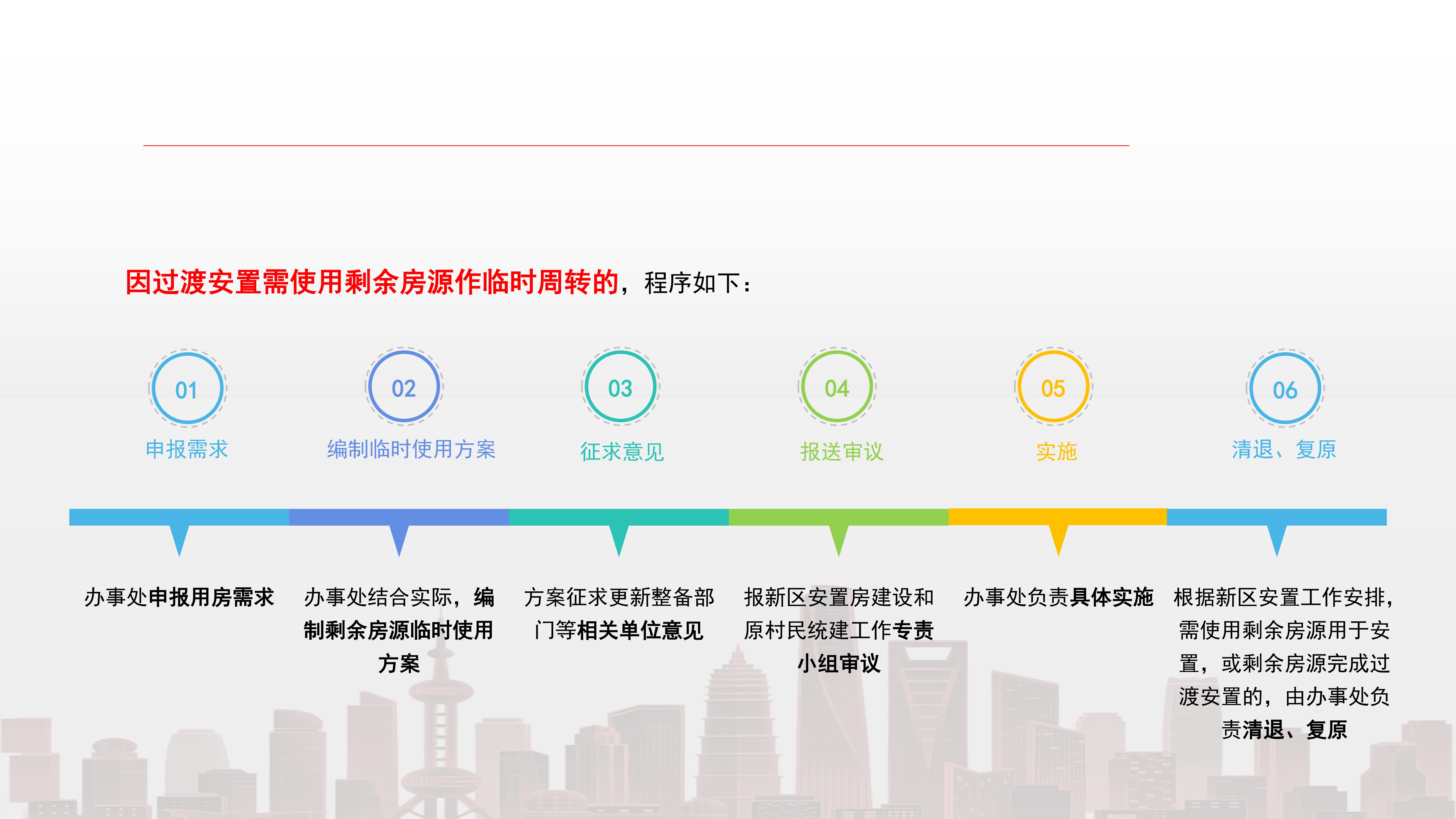Select the 编制临时使用方案 step label
This screenshot has width=1456, height=819.
(x=412, y=449)
